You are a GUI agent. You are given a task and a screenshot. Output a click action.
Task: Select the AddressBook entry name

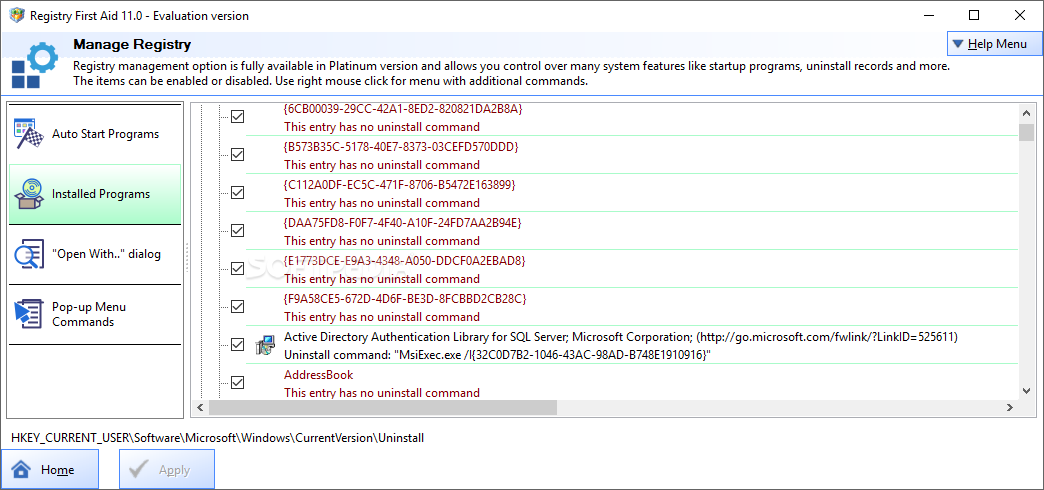click(318, 375)
